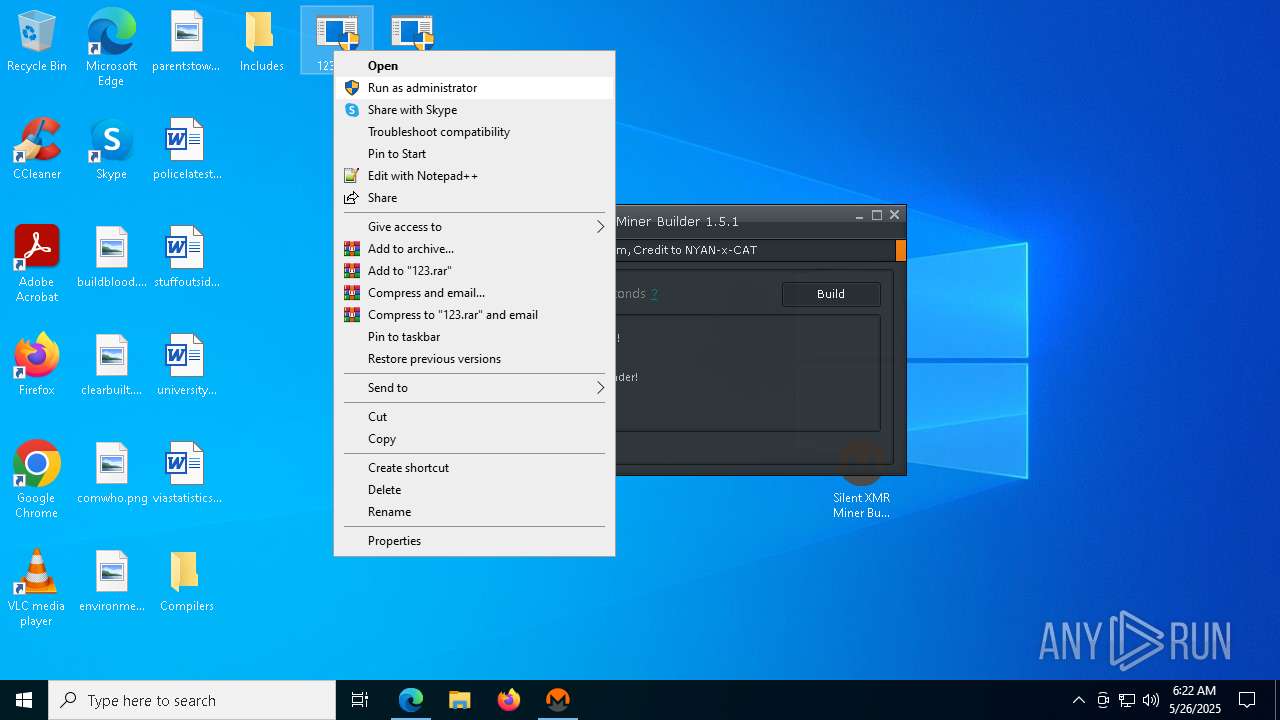This screenshot has height=720, width=1280.
Task: Open the Skype desktop shortcut
Action: (x=111, y=150)
